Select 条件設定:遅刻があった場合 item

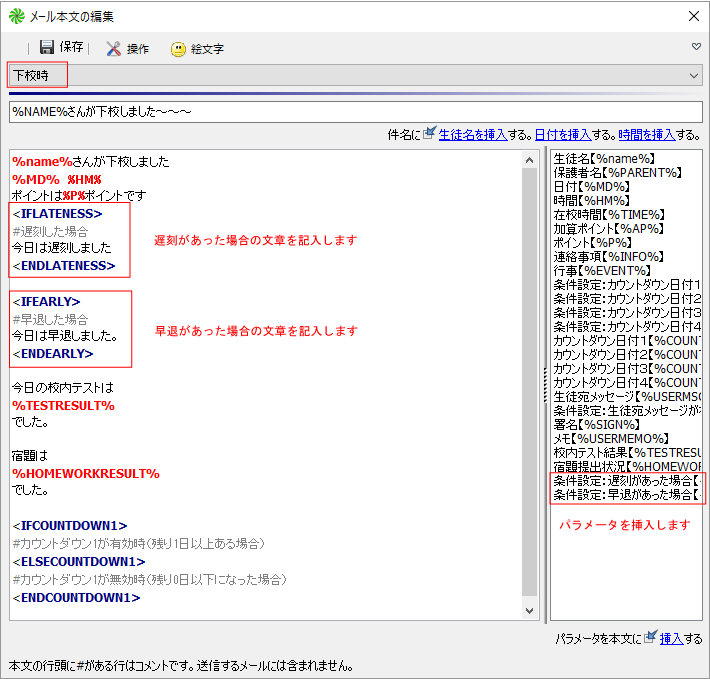[627, 481]
